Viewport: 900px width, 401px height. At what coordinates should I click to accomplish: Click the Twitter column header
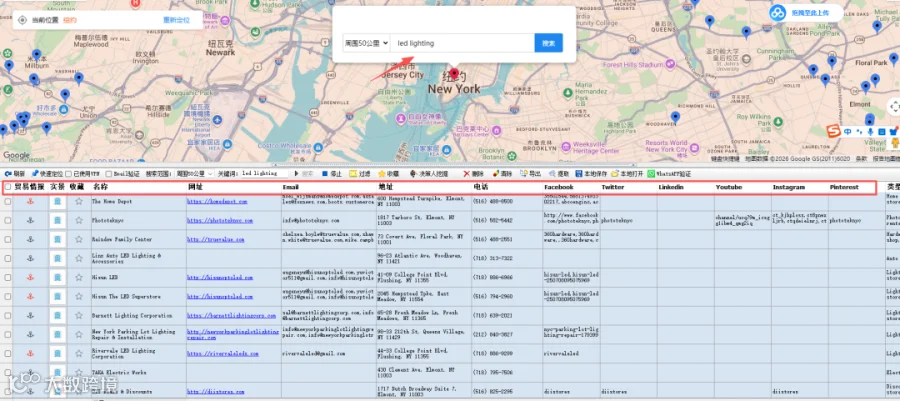coord(612,187)
